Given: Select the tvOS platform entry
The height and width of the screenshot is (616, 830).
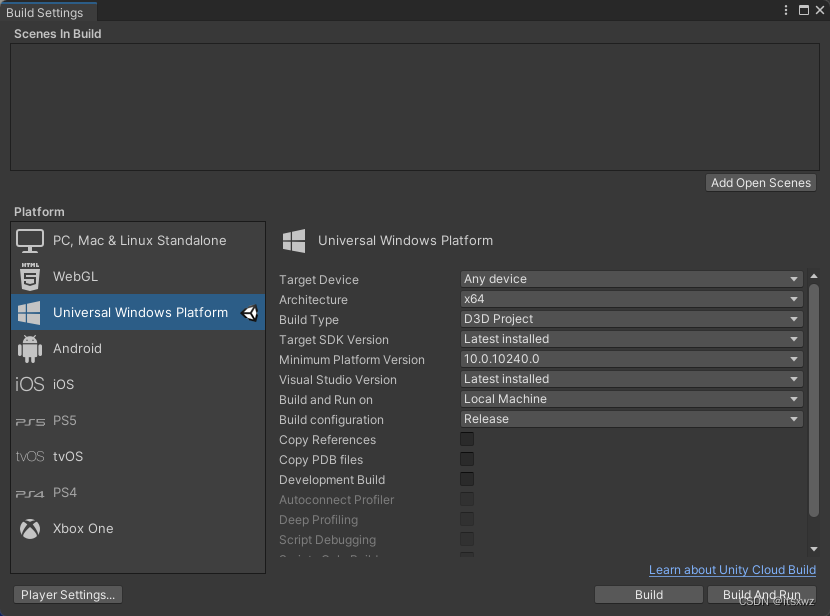Looking at the screenshot, I should click(138, 457).
